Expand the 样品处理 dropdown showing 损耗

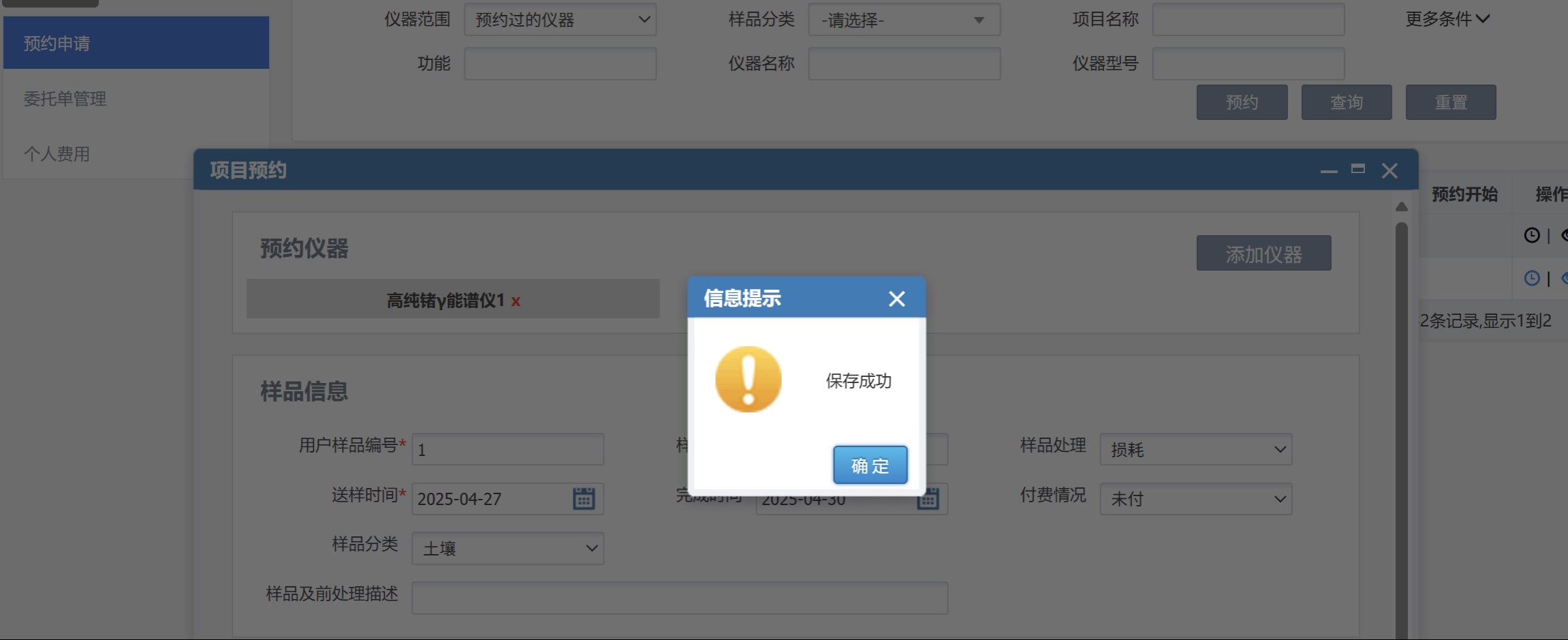pyautogui.click(x=1195, y=450)
